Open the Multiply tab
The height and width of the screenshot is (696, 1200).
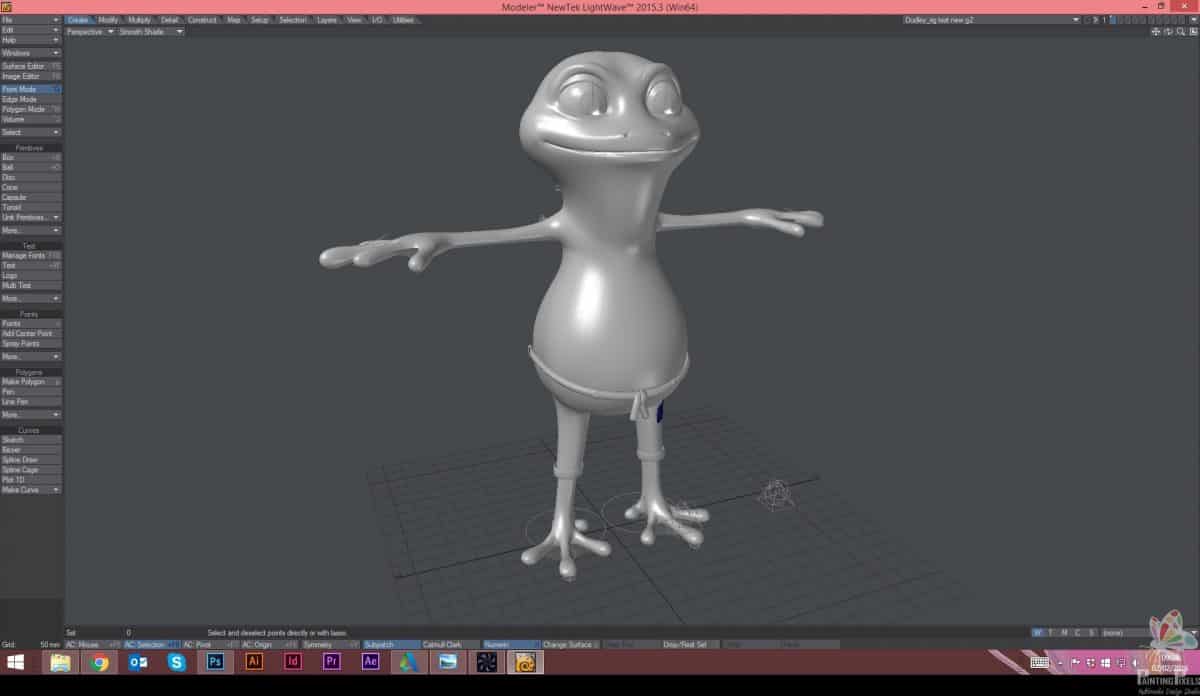point(139,20)
